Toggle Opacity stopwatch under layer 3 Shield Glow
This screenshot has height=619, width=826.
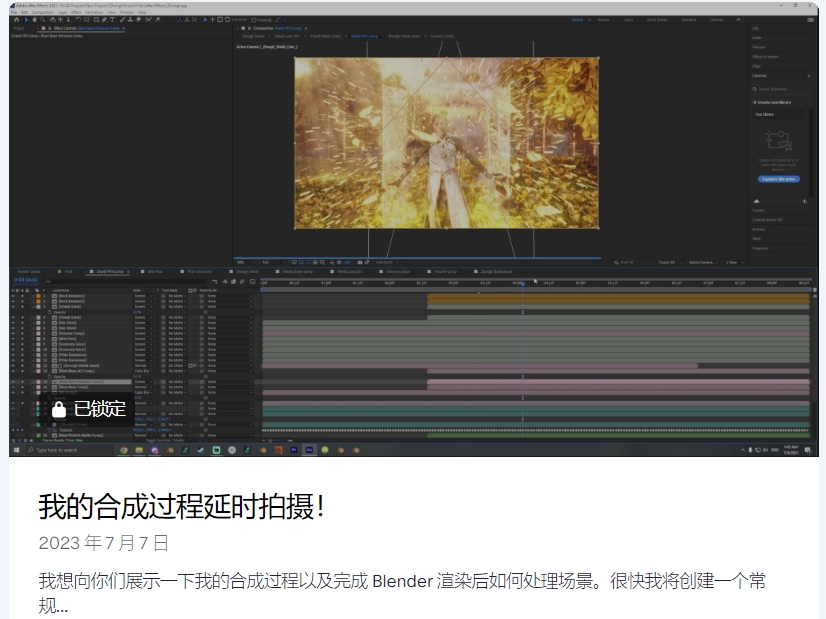click(50, 312)
